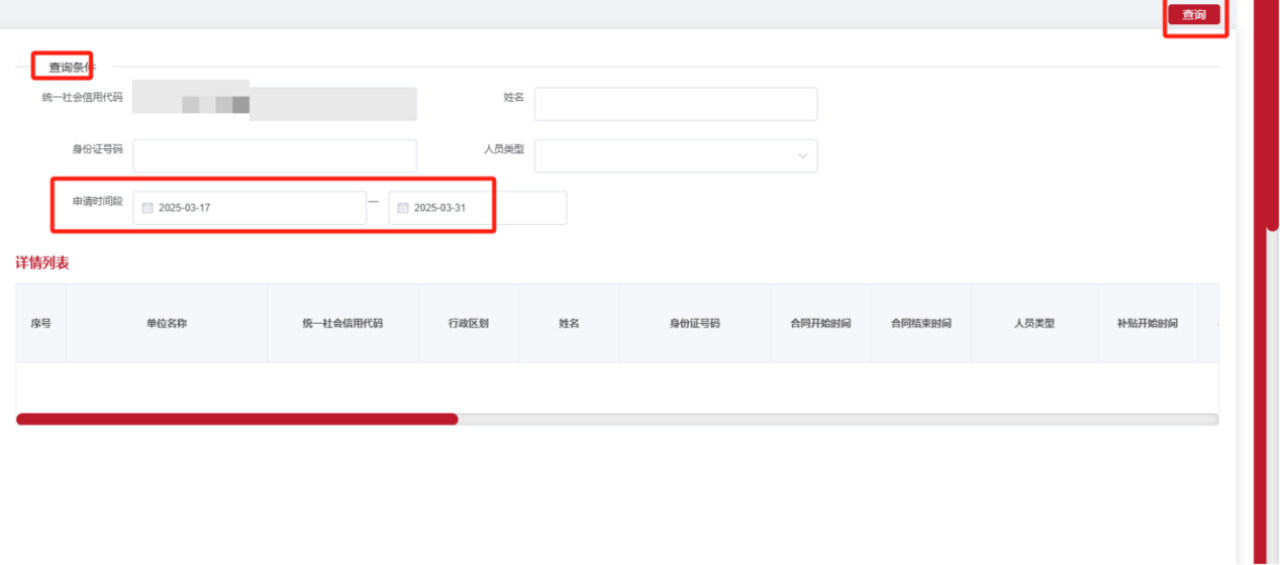
Task: Click the 统一社会信用代码 input field
Action: coord(274,103)
